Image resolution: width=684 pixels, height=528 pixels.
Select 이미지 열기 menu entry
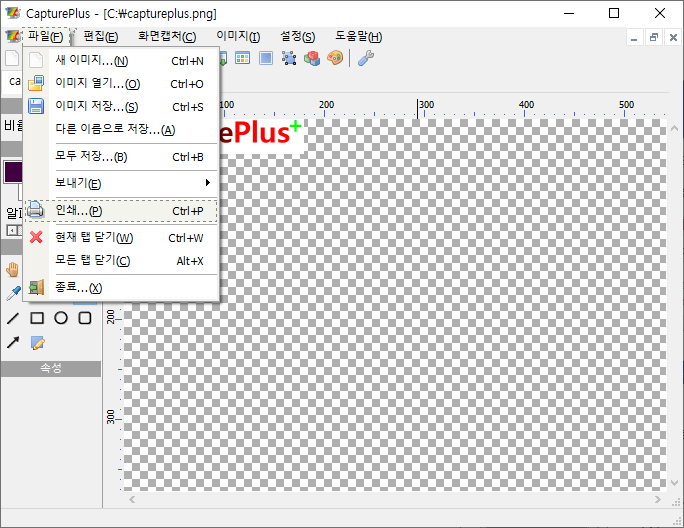[97, 84]
